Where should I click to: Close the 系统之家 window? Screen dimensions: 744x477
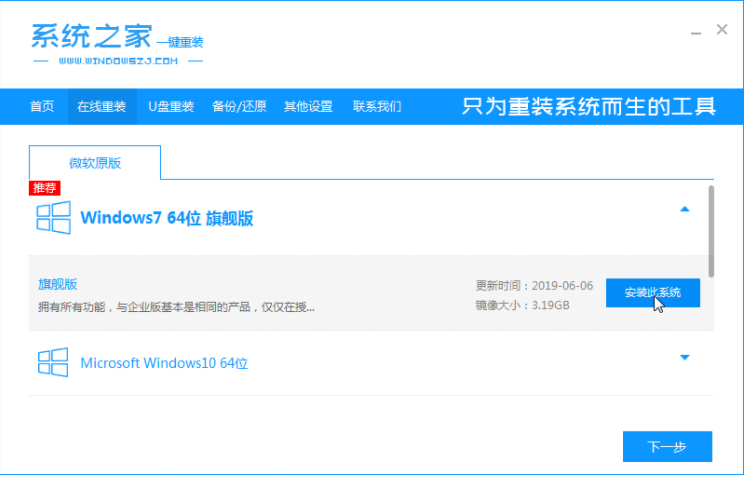[722, 31]
